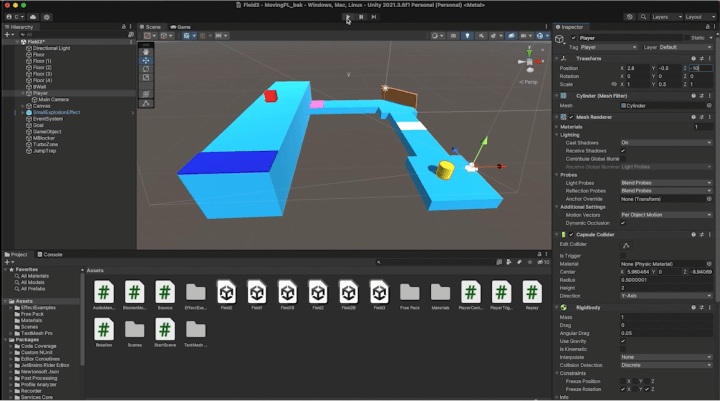The image size is (720, 401).
Task: Enable the Is Trigger checkbox
Action: pyautogui.click(x=623, y=254)
